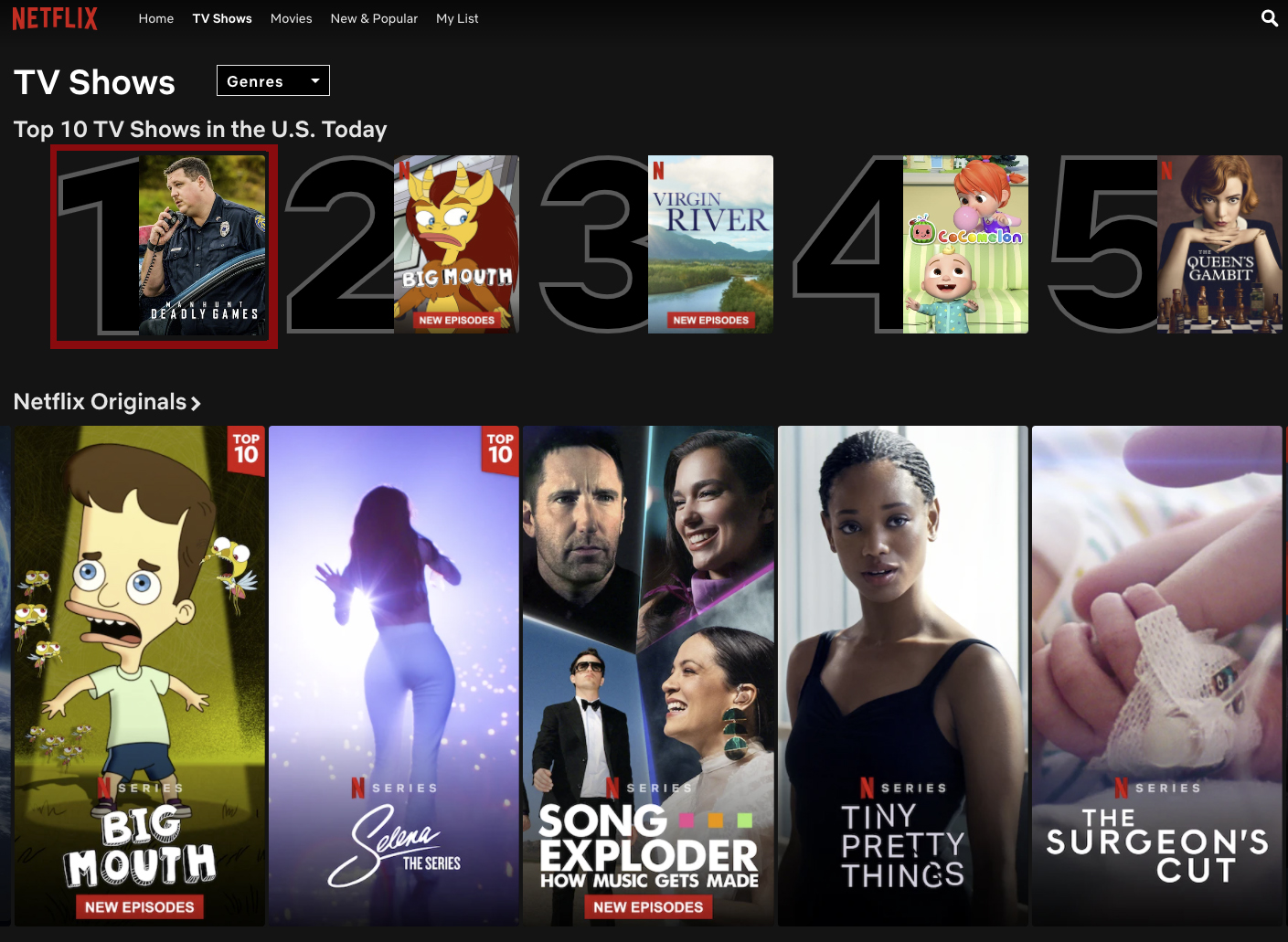Open The Surgeon's Cut poster
Viewport: 1288px width, 942px height.
point(1157,676)
